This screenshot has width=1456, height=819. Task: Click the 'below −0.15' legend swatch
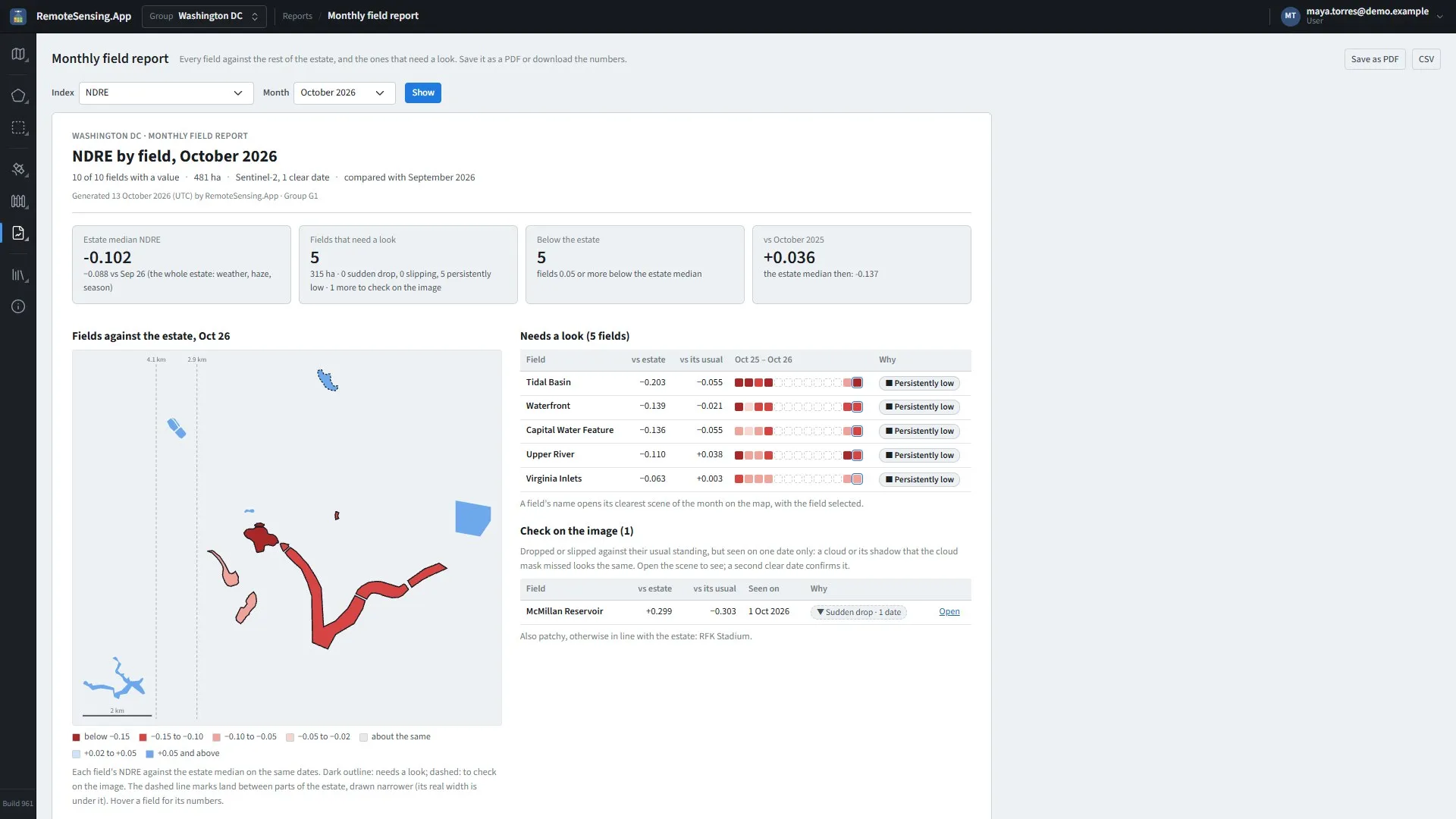[x=76, y=737]
